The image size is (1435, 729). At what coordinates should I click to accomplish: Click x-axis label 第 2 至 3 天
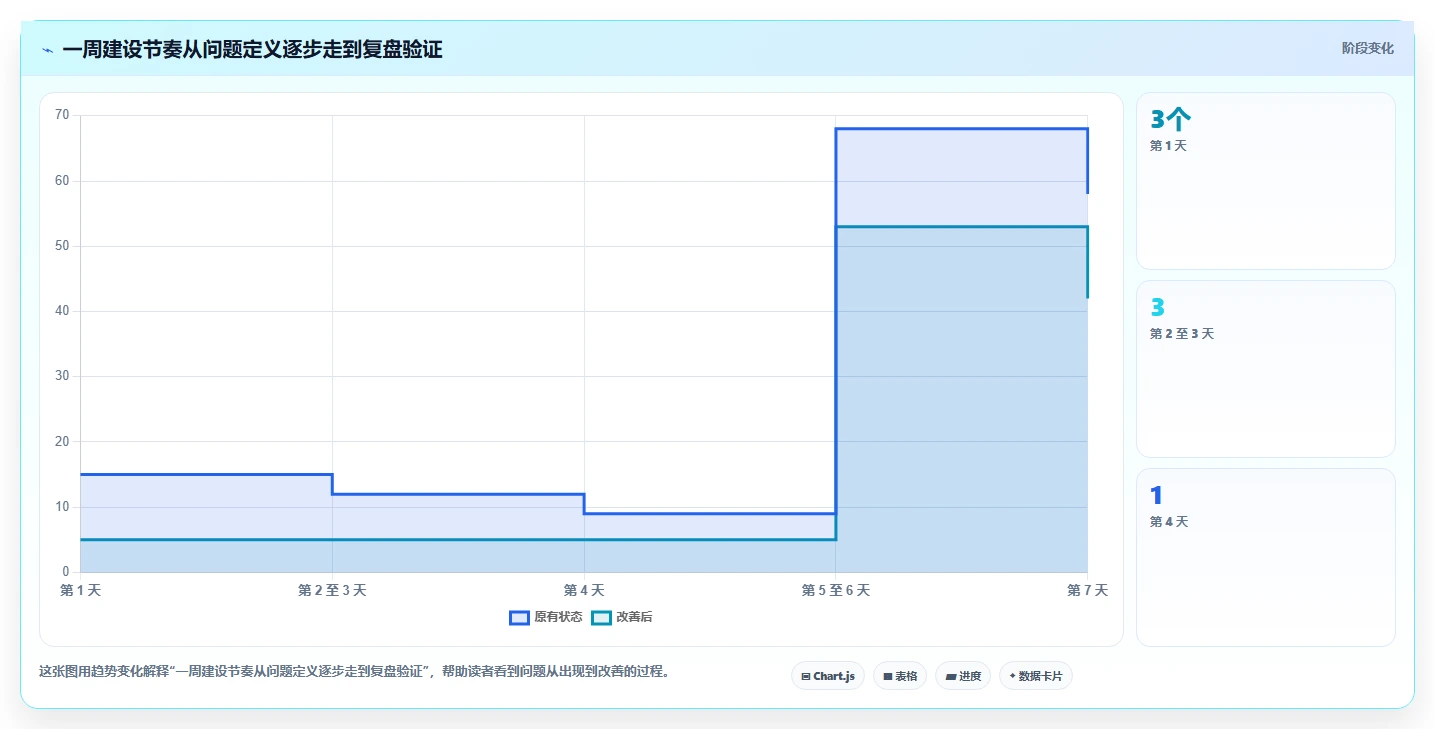332,591
